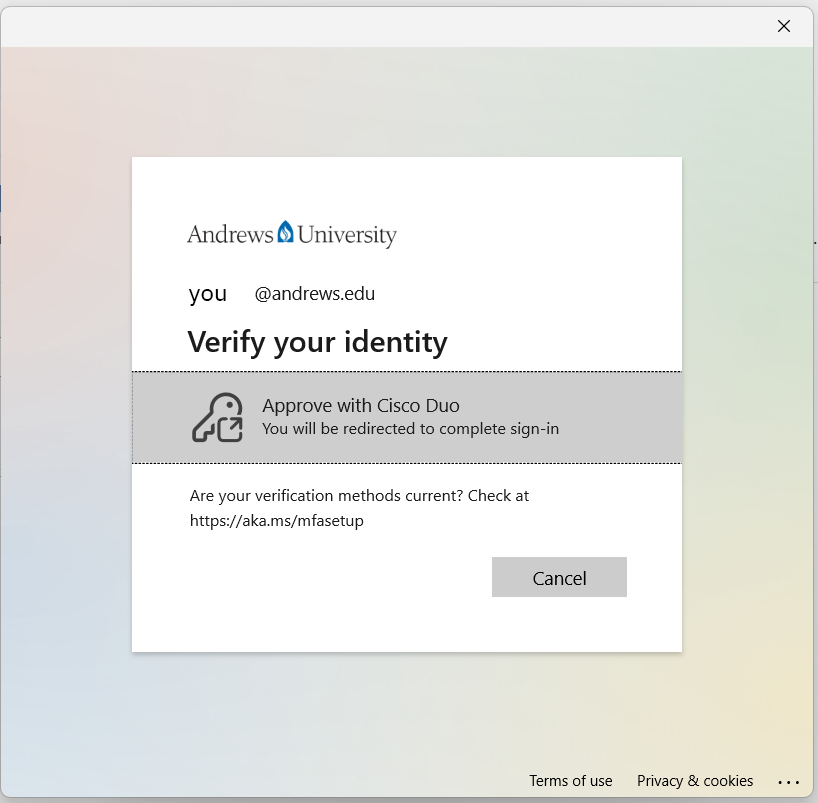Viewport: 818px width, 803px height.
Task: Click 'You will be redirected to complete sign-in' text
Action: (x=411, y=429)
